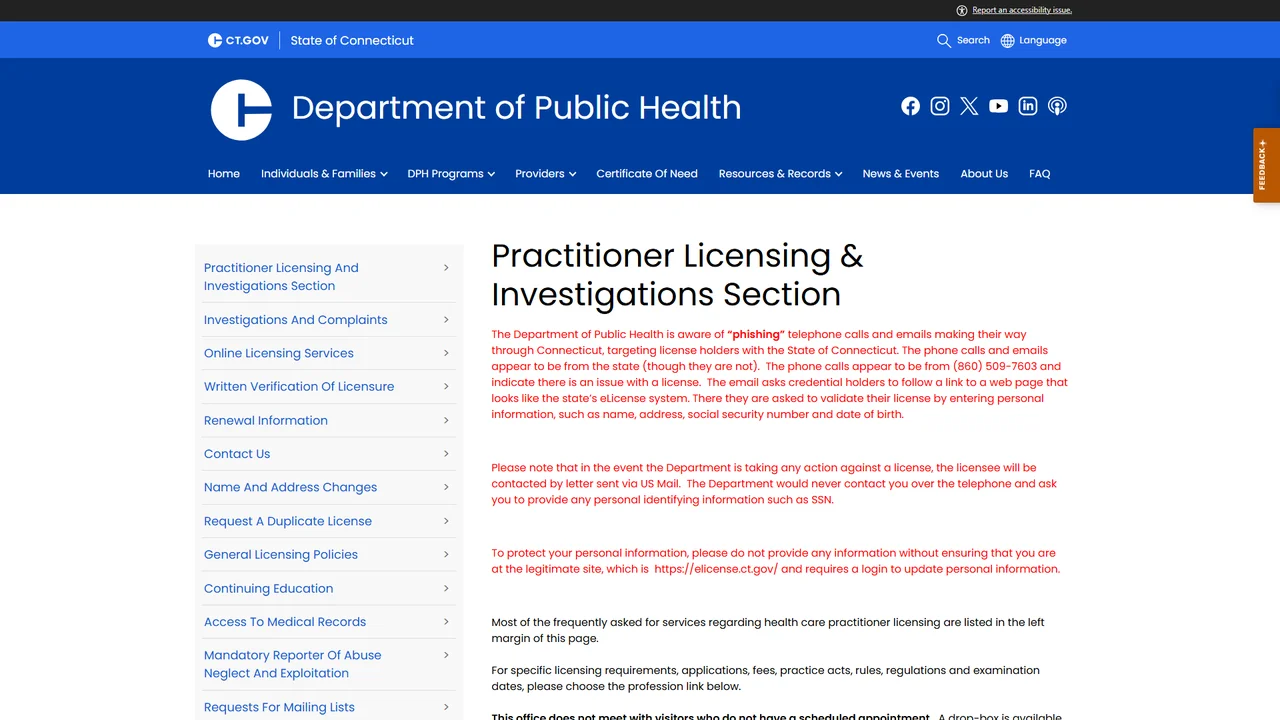
Task: Open the Renewal Information sidebar link
Action: 266,421
